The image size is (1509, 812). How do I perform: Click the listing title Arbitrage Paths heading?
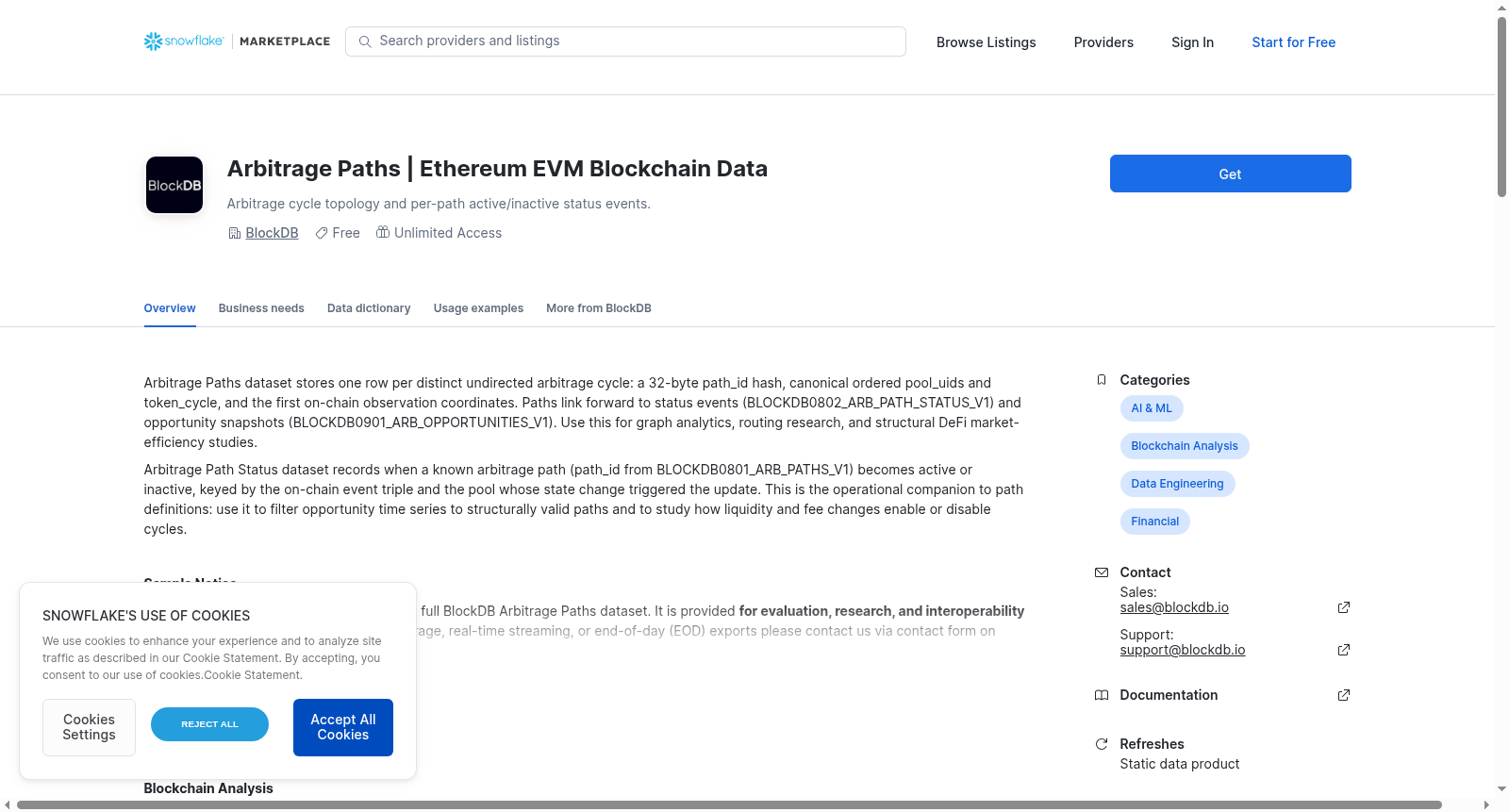tap(497, 169)
